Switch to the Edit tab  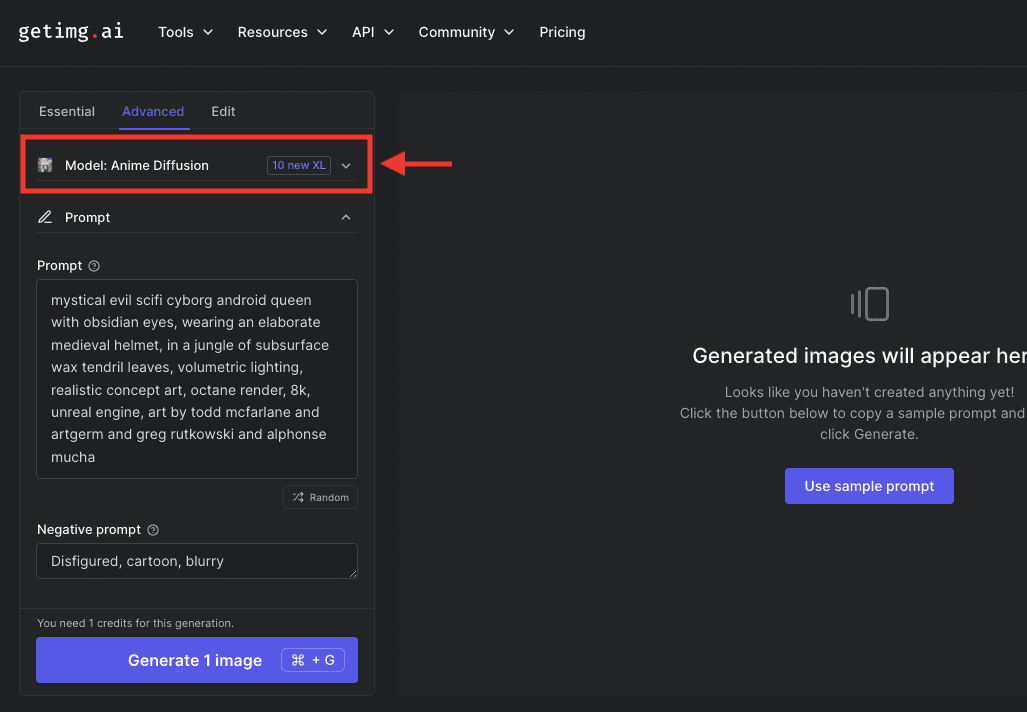[223, 111]
